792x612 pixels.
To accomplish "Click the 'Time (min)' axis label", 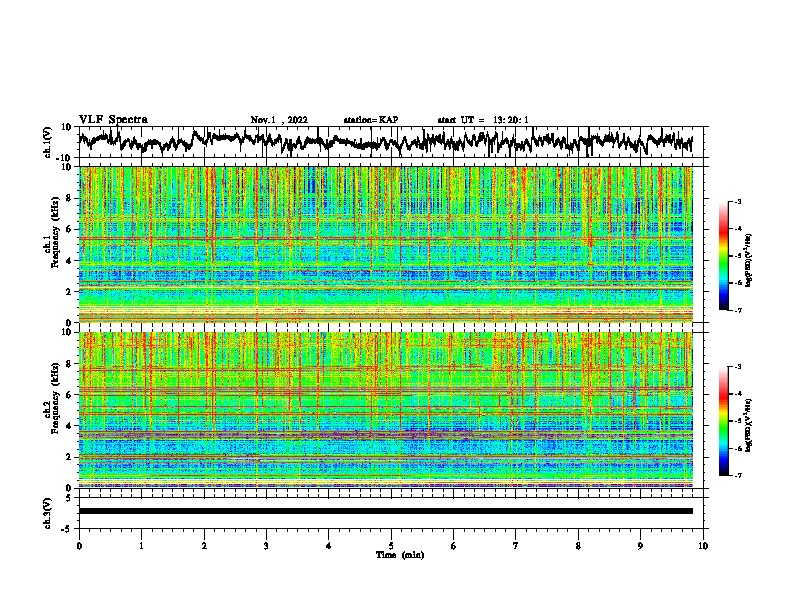I will (x=400, y=555).
